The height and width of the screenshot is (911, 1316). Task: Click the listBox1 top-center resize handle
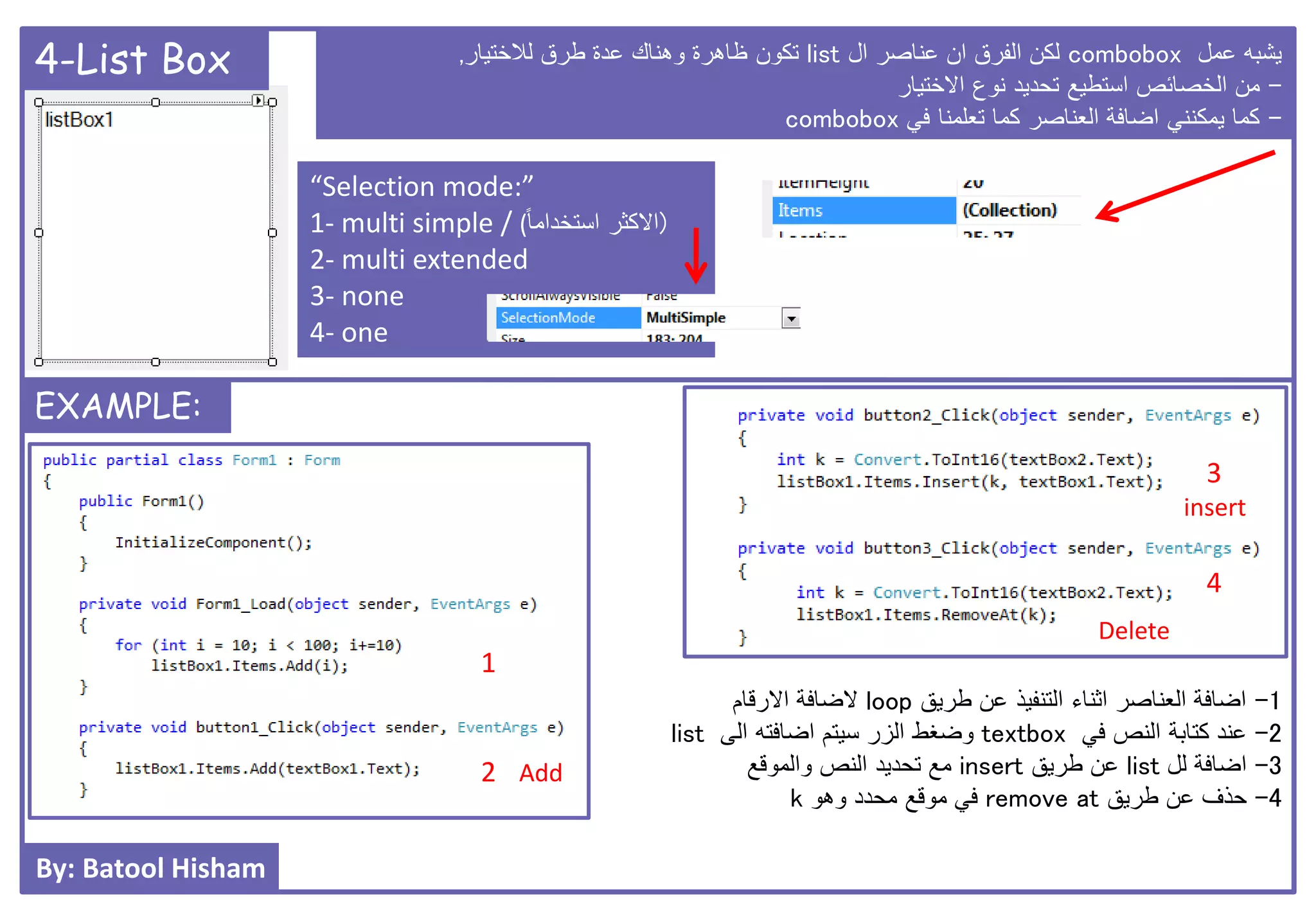[x=156, y=102]
